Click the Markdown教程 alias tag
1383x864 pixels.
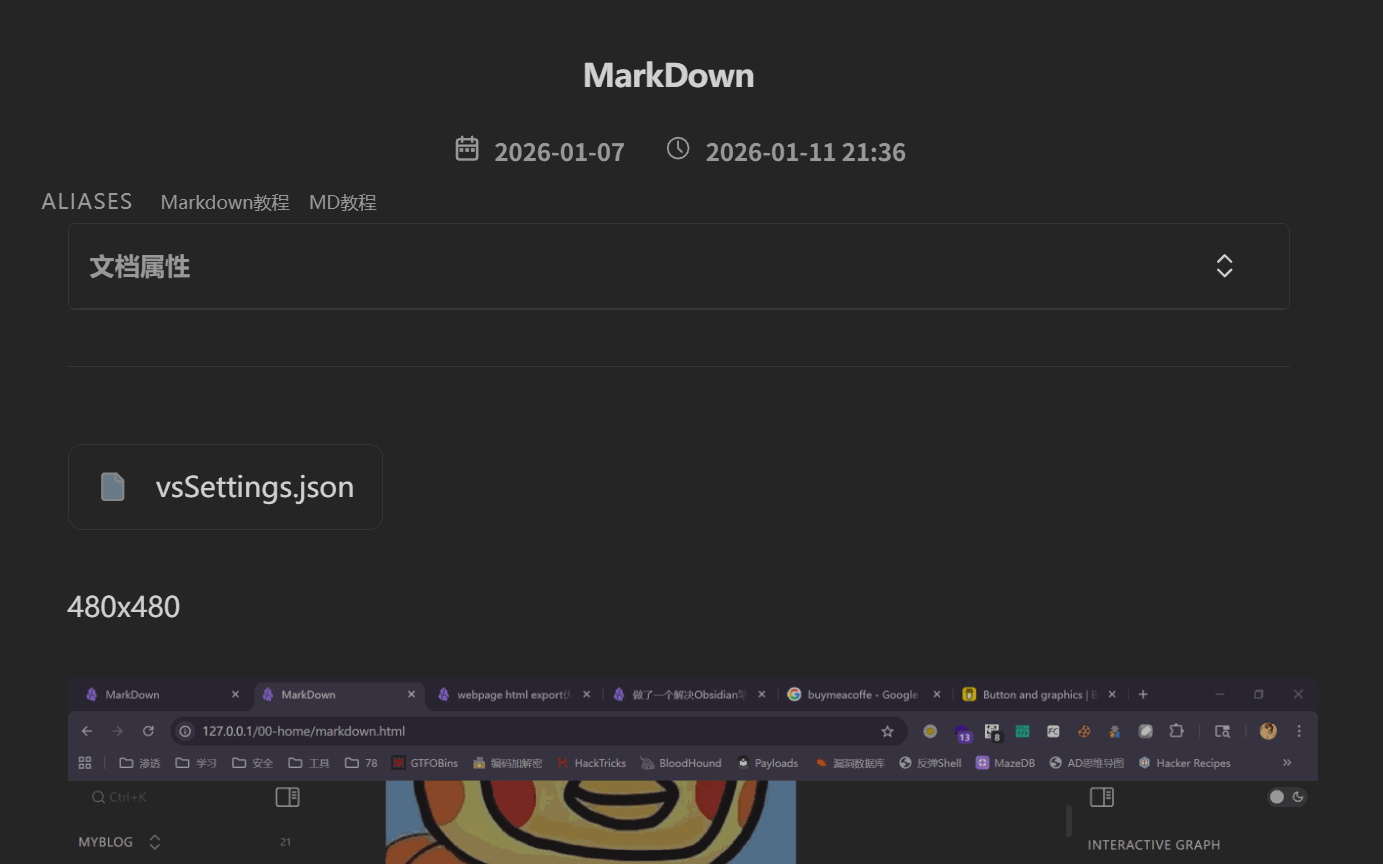pyautogui.click(x=225, y=202)
